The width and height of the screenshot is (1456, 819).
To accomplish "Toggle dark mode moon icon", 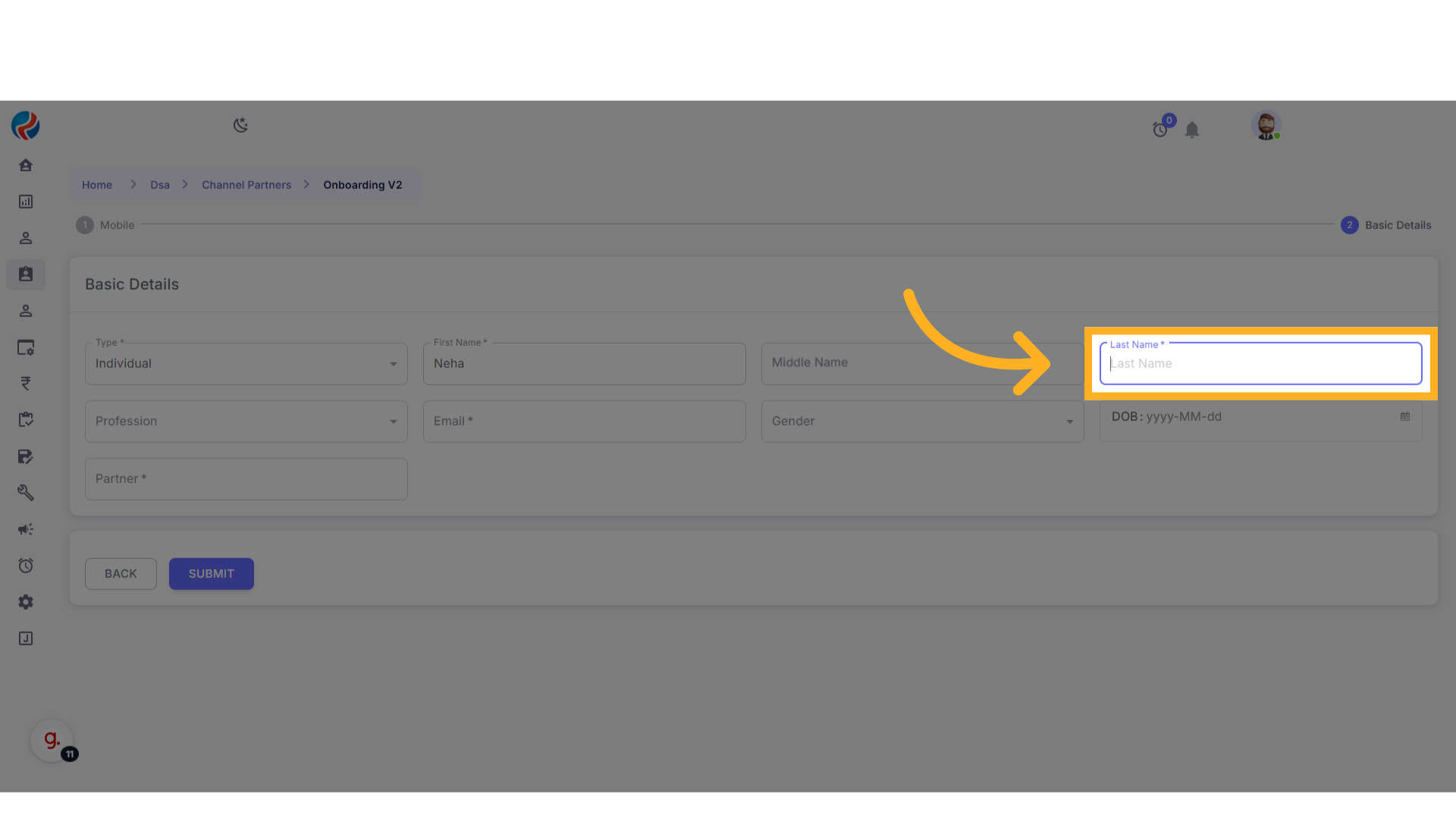I will pyautogui.click(x=240, y=125).
